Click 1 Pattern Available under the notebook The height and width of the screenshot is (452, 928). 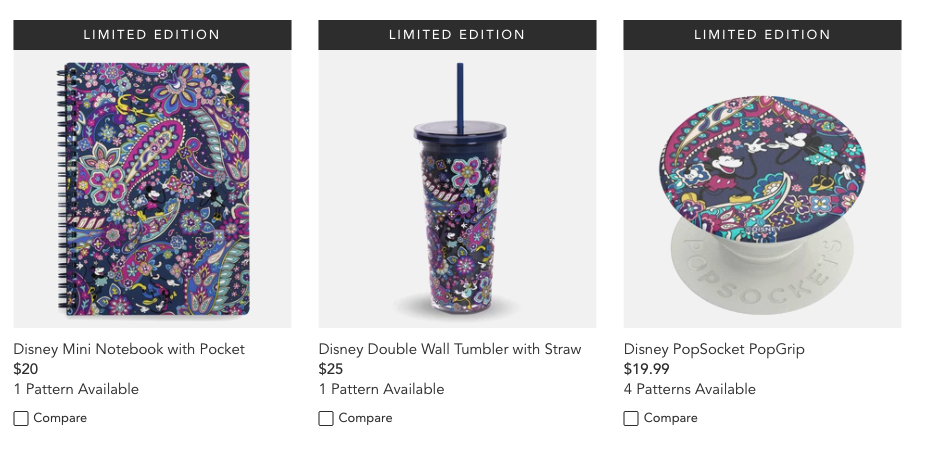(76, 389)
